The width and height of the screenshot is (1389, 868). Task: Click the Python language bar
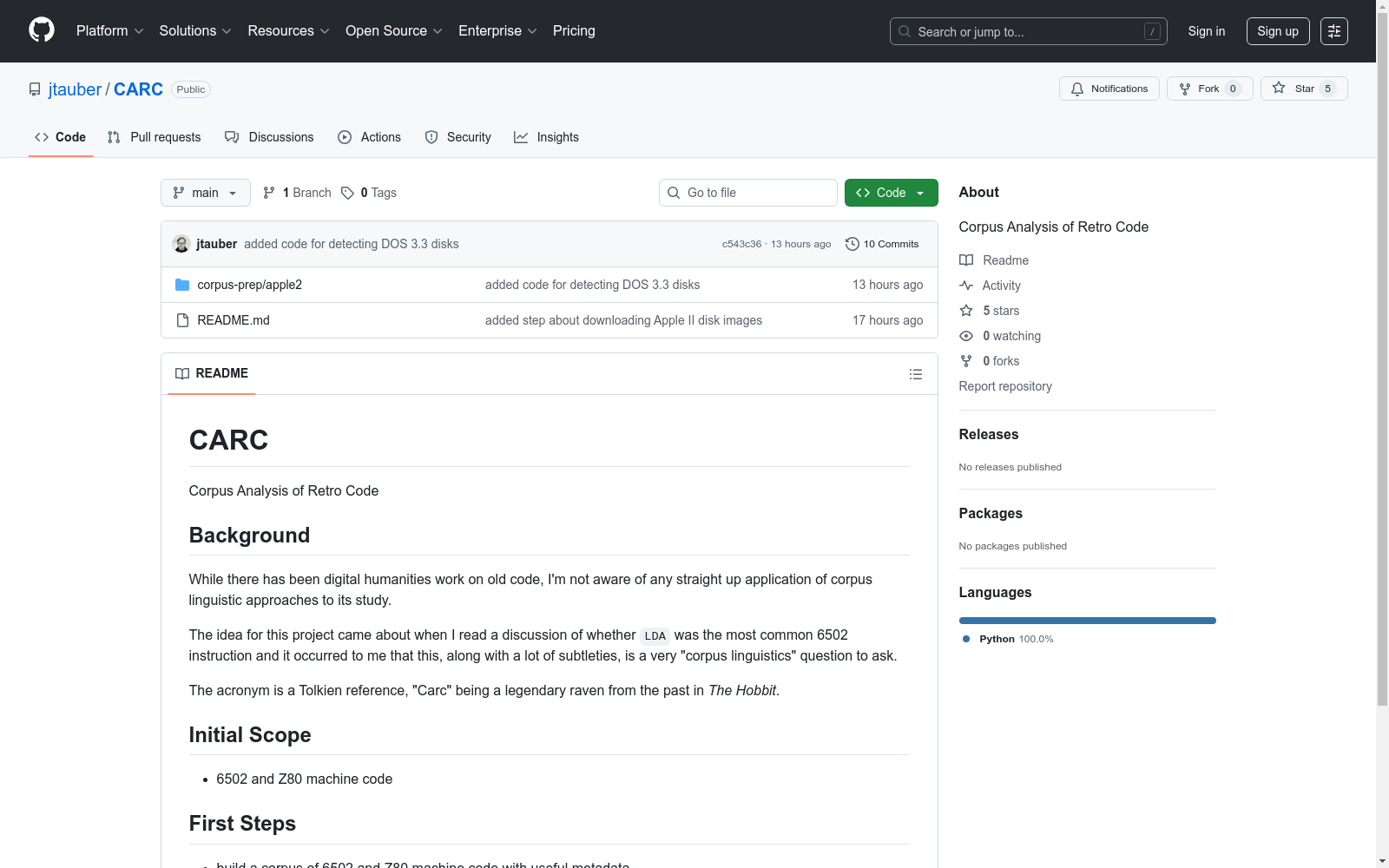coord(1088,621)
